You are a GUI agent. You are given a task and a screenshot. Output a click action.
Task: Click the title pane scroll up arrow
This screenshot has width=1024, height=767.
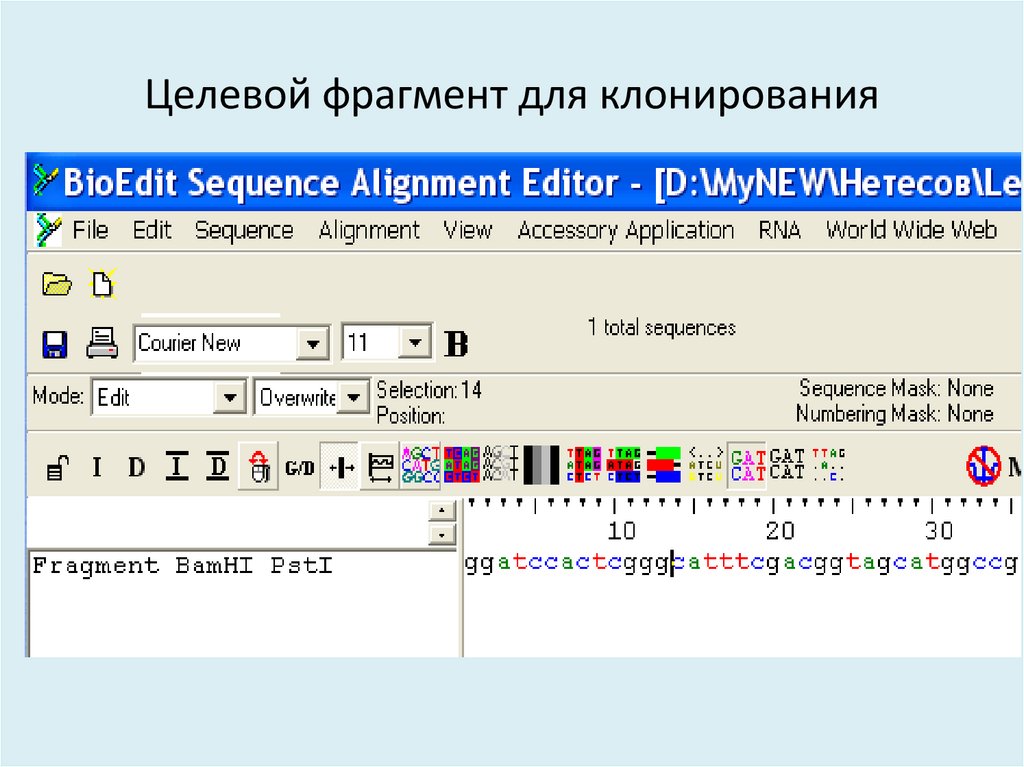pyautogui.click(x=442, y=510)
